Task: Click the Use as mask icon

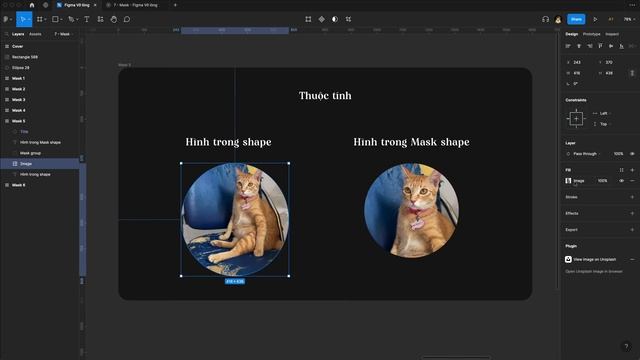Action: coord(335,19)
